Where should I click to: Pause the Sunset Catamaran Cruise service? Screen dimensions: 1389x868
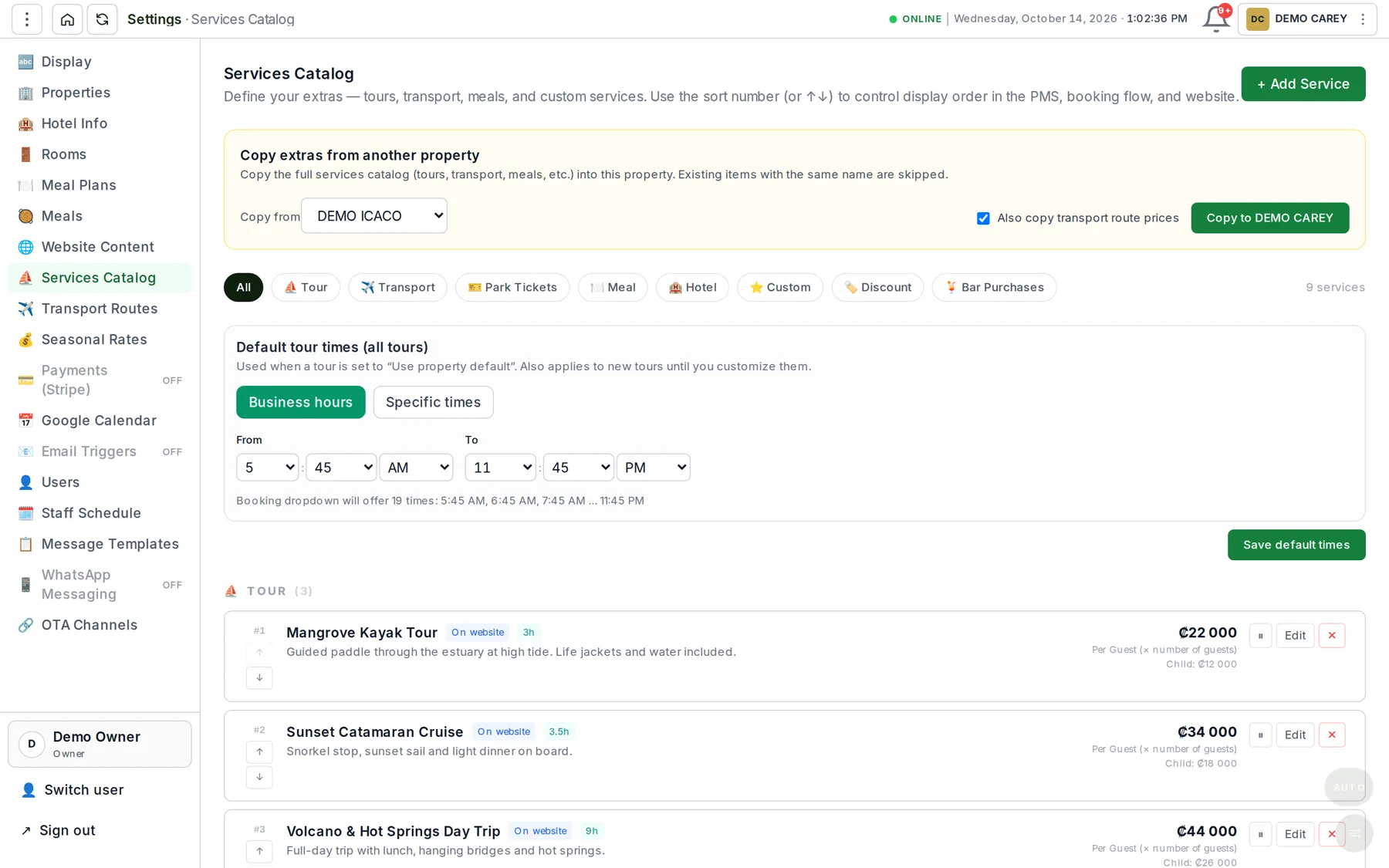pos(1260,735)
